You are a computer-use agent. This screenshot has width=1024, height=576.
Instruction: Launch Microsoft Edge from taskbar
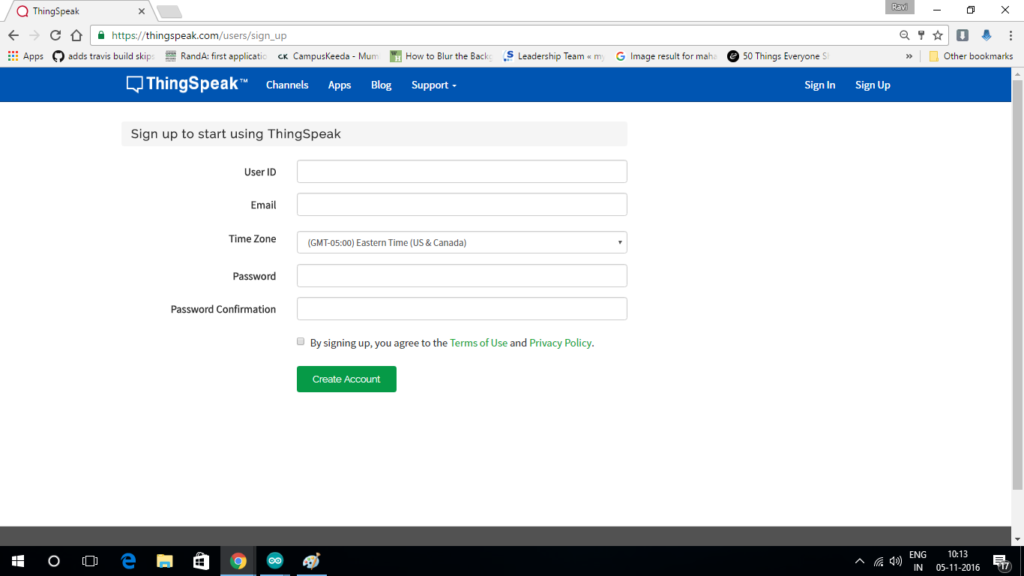[x=128, y=561]
